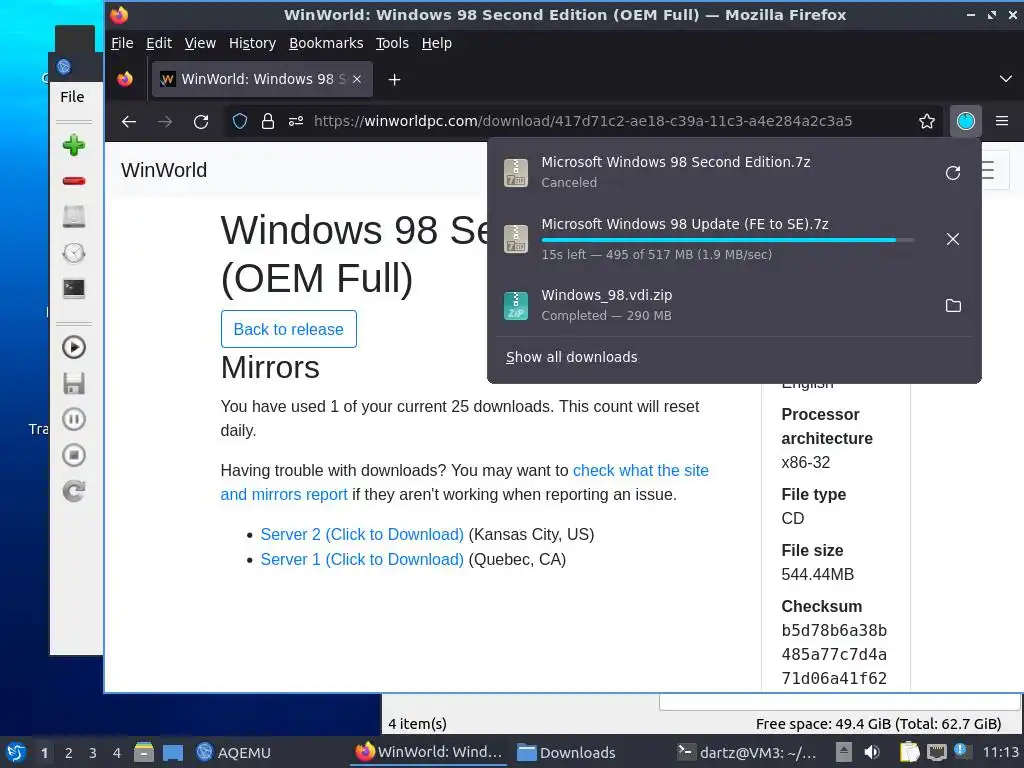The height and width of the screenshot is (768, 1024).
Task: Click show desktop taskbar icon
Action: click(172, 753)
